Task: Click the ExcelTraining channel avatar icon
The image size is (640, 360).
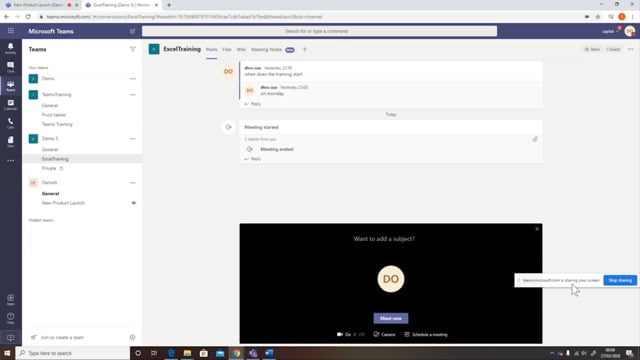Action: point(154,49)
